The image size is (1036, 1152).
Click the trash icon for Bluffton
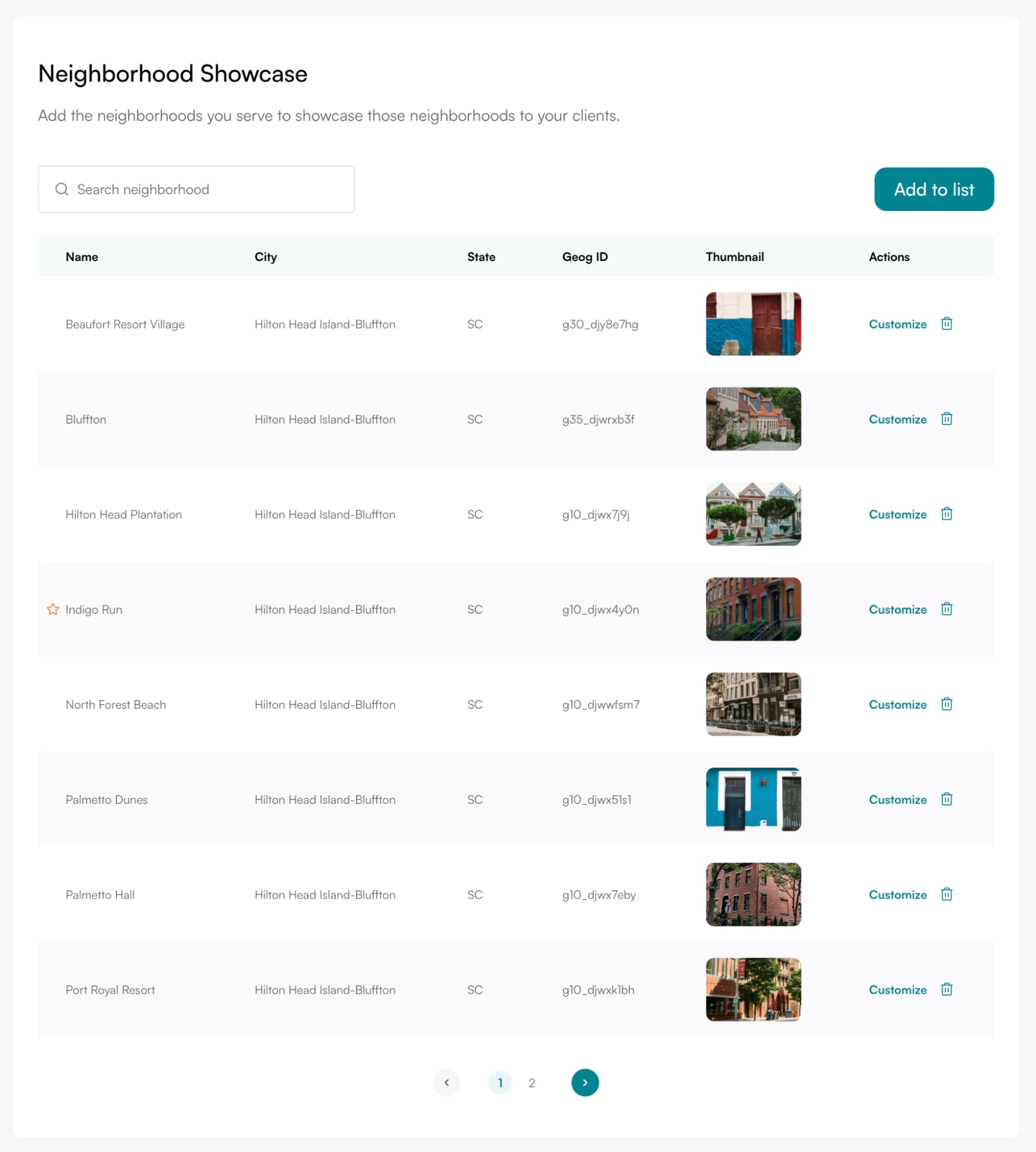tap(947, 419)
